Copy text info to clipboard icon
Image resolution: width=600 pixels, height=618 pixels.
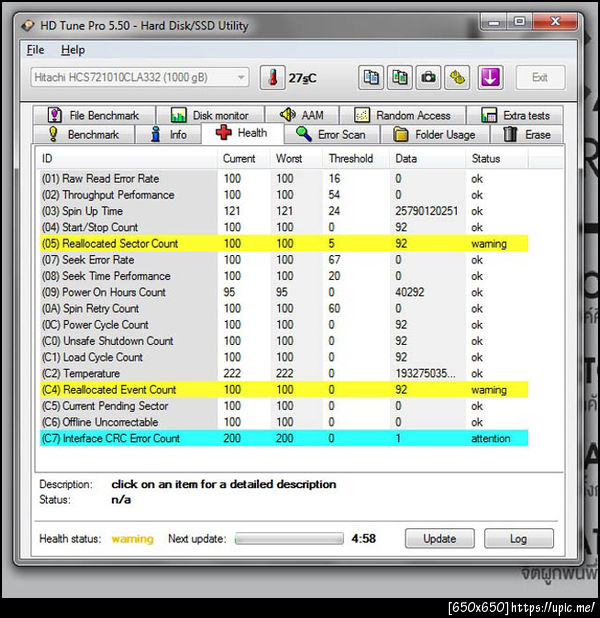371,78
